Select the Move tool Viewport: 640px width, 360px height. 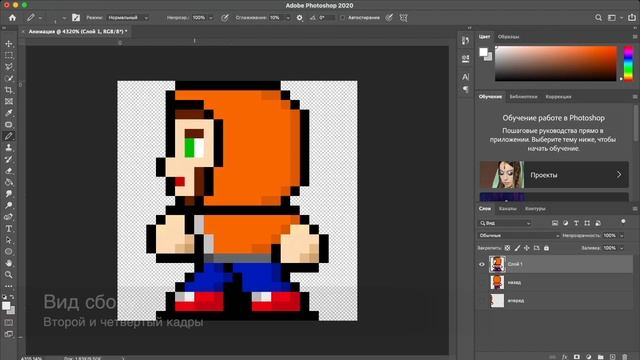tap(9, 44)
